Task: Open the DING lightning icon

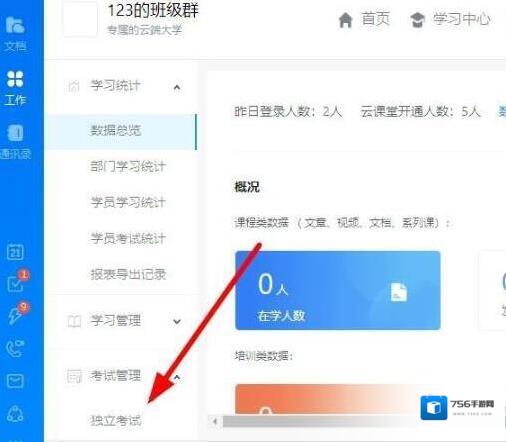Action: pos(16,314)
